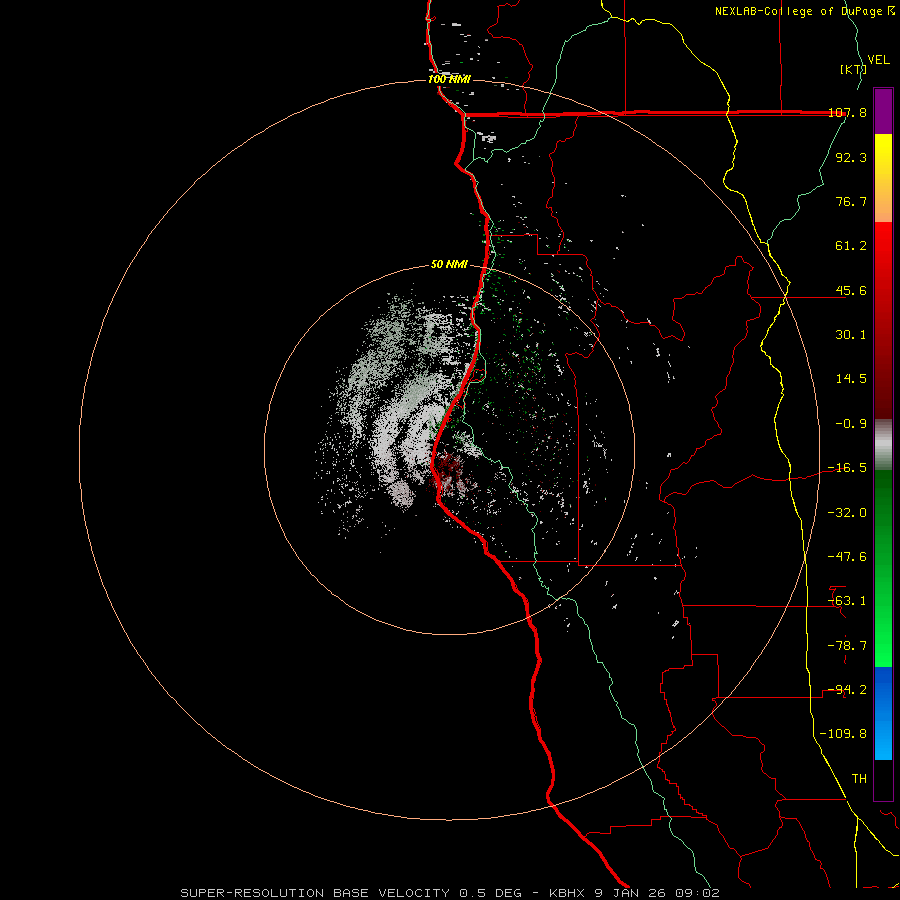The width and height of the screenshot is (900, 900).
Task: Click the -32.0 scale value
Action: pos(847,513)
